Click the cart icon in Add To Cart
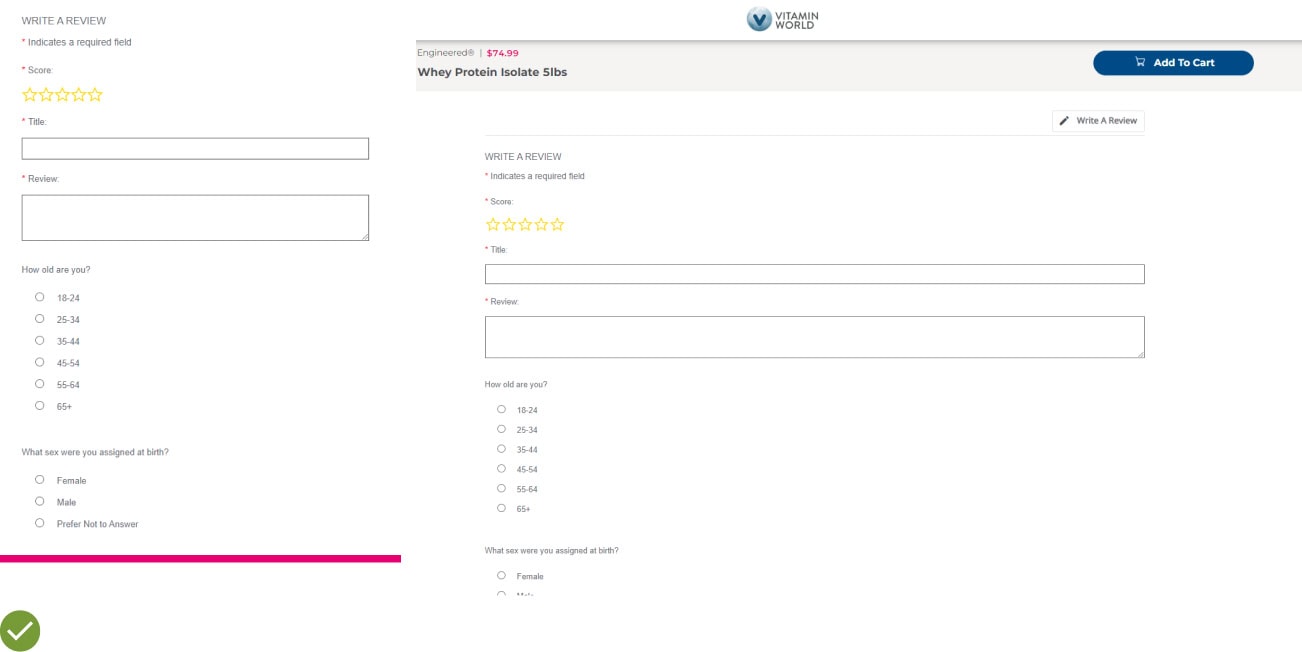The width and height of the screenshot is (1302, 652). click(1140, 63)
